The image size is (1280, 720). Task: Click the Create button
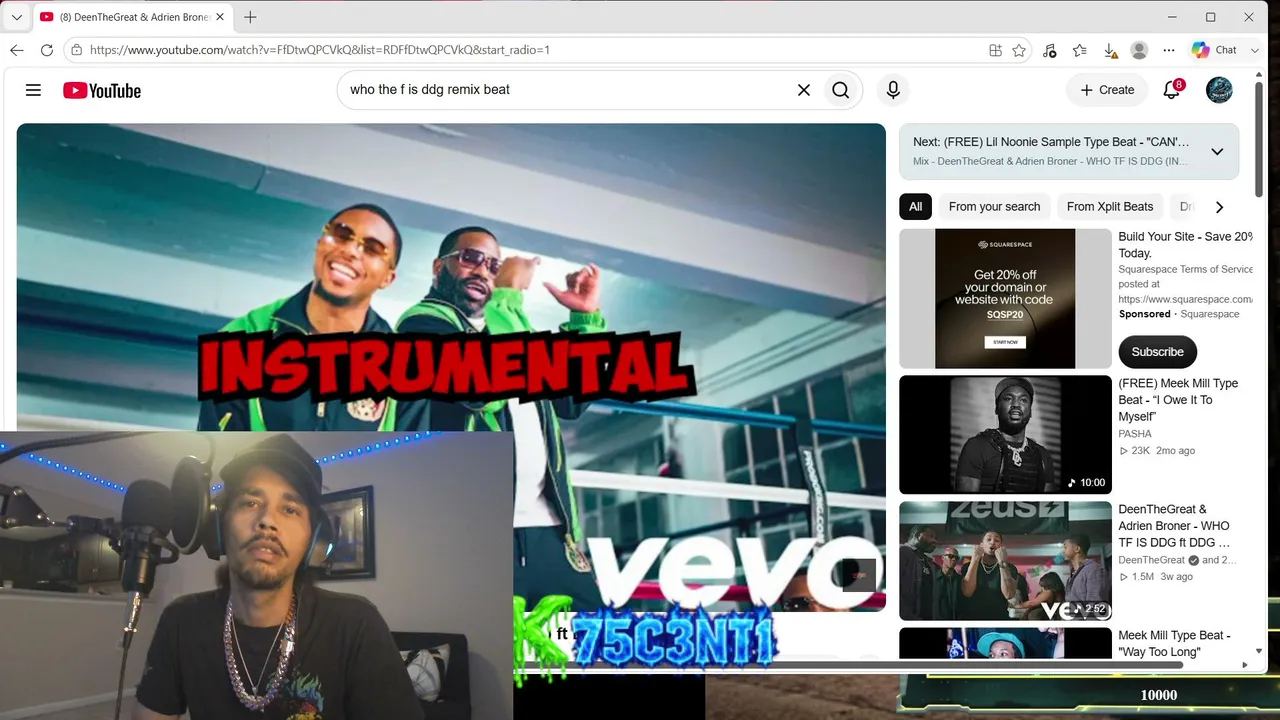tap(1107, 90)
